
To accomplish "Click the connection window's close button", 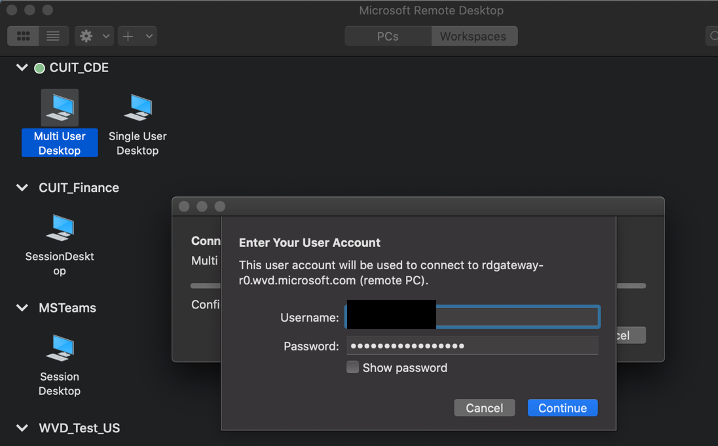I will (x=184, y=207).
